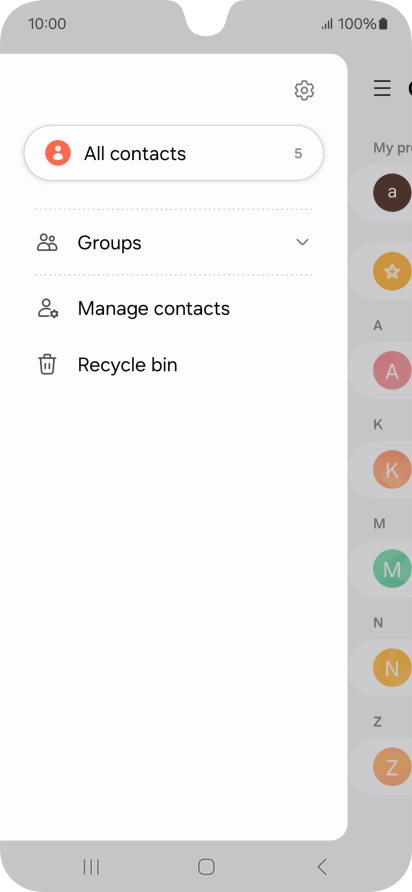Open Recycle bin entry
The image size is (412, 892).
[x=127, y=365]
